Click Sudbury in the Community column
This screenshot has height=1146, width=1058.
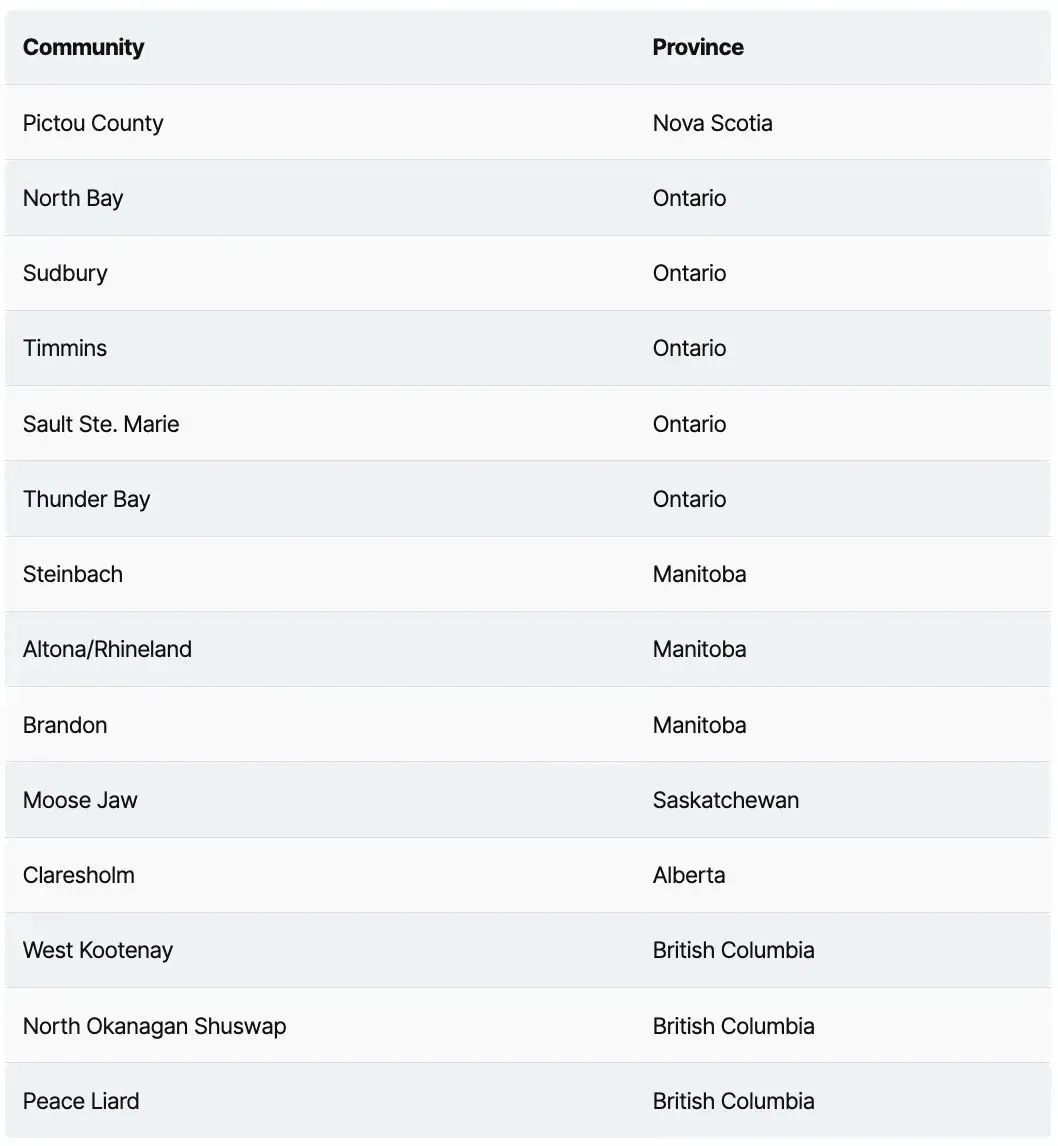click(x=65, y=273)
